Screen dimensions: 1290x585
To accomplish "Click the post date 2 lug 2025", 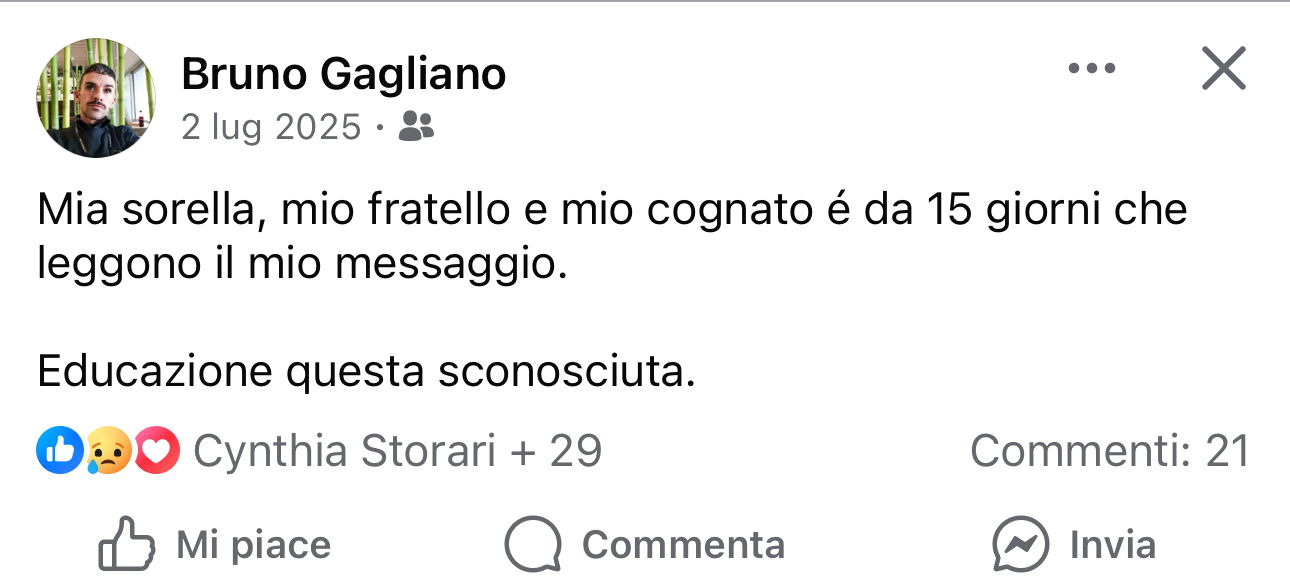I will [x=270, y=127].
